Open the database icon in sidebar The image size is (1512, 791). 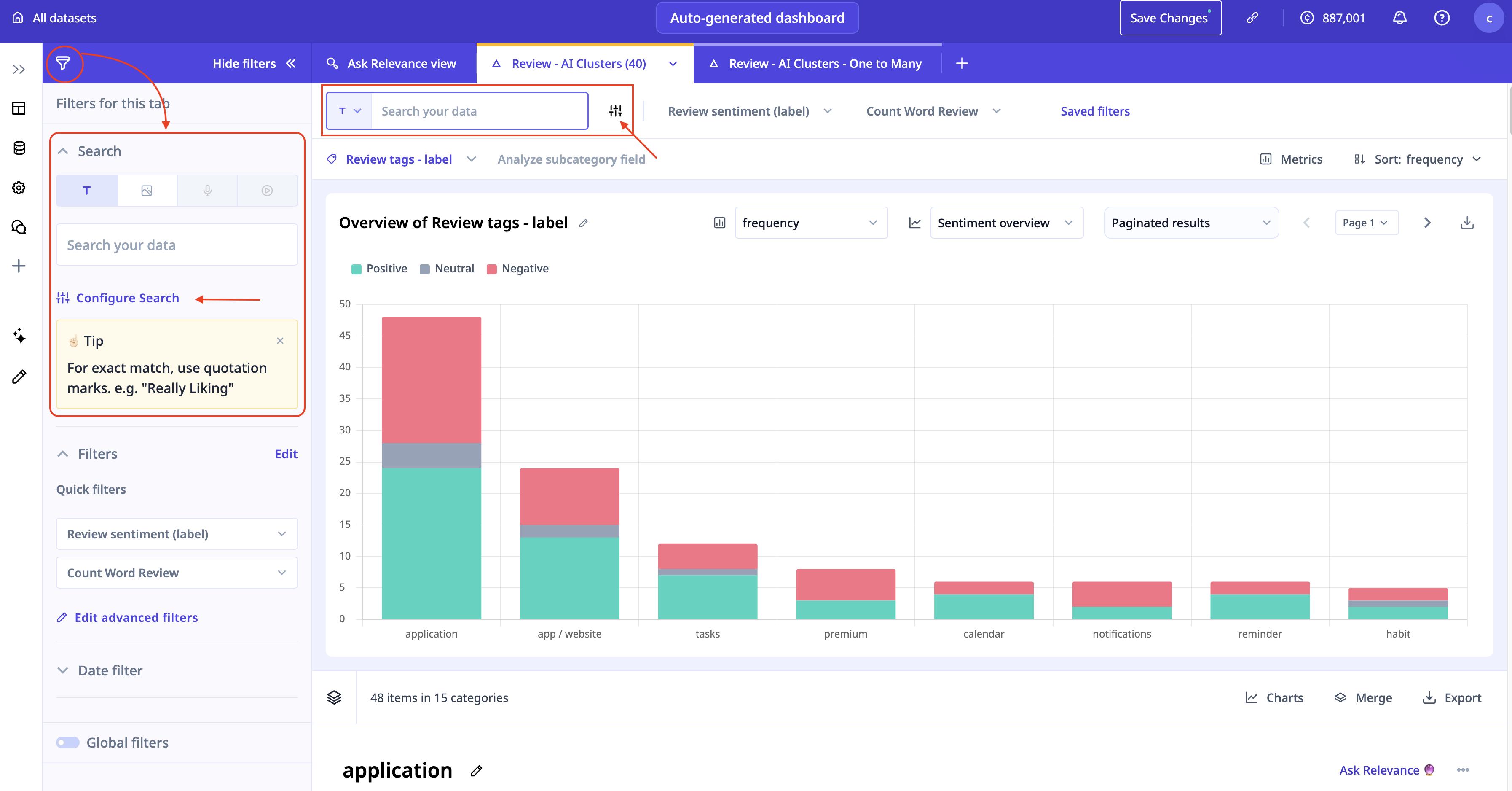coord(19,148)
